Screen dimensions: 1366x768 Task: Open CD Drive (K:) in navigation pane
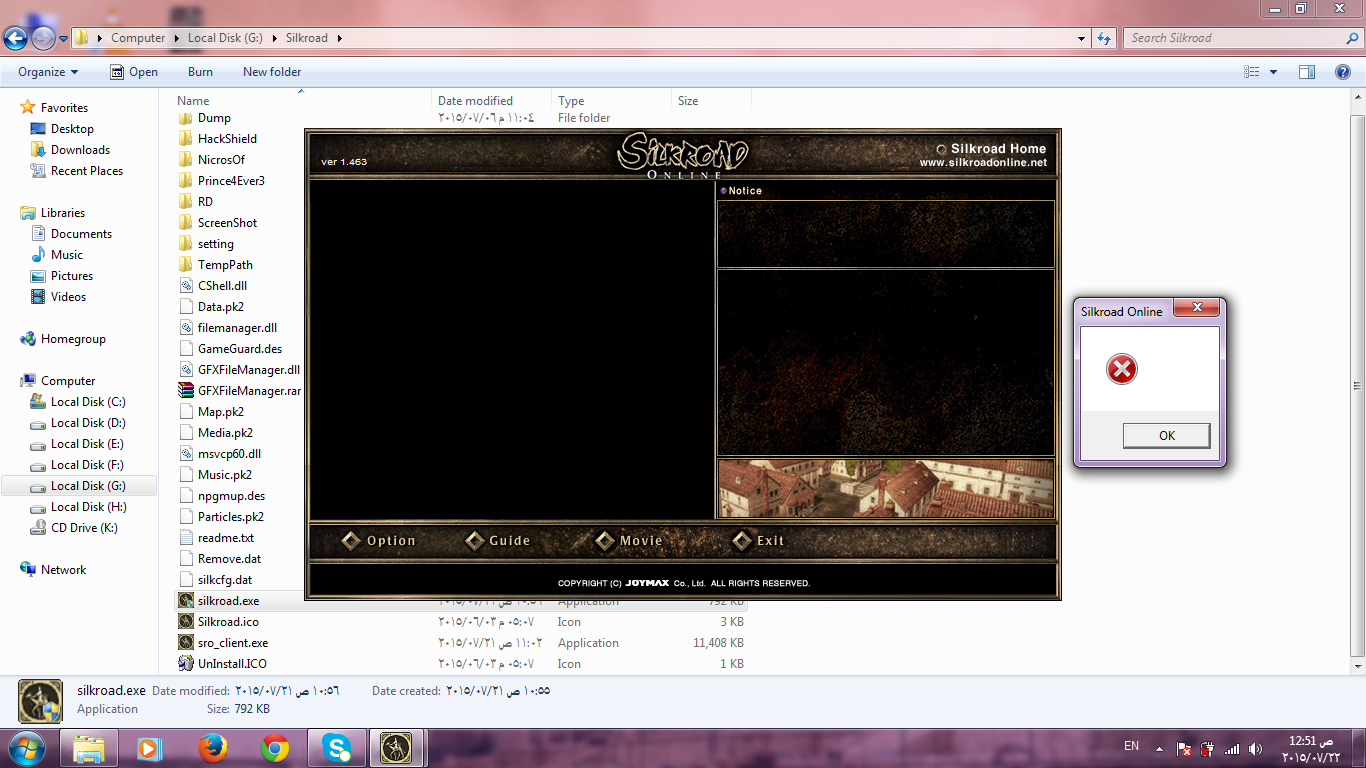tap(84, 528)
